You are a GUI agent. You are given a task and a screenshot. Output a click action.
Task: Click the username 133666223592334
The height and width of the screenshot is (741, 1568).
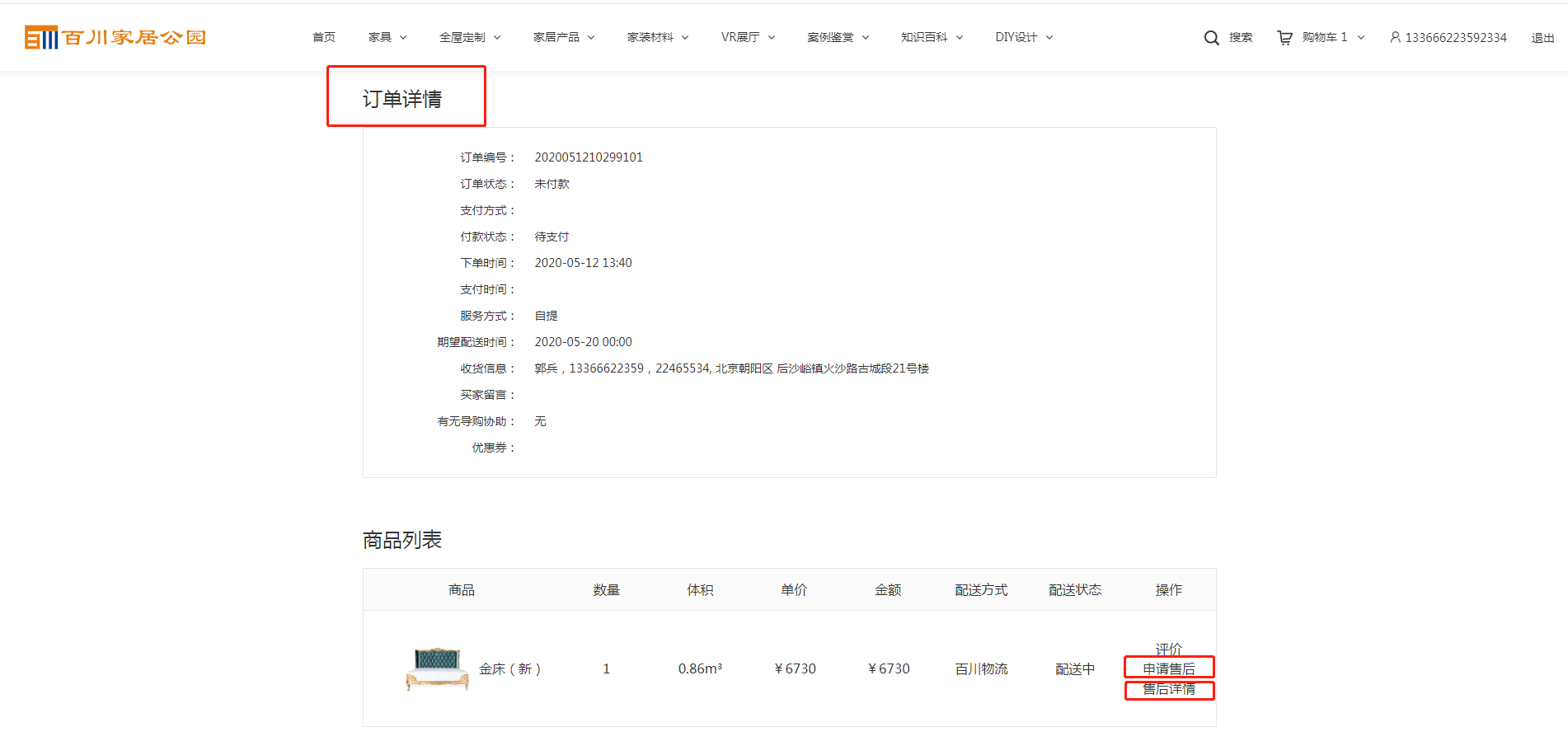pos(1455,38)
